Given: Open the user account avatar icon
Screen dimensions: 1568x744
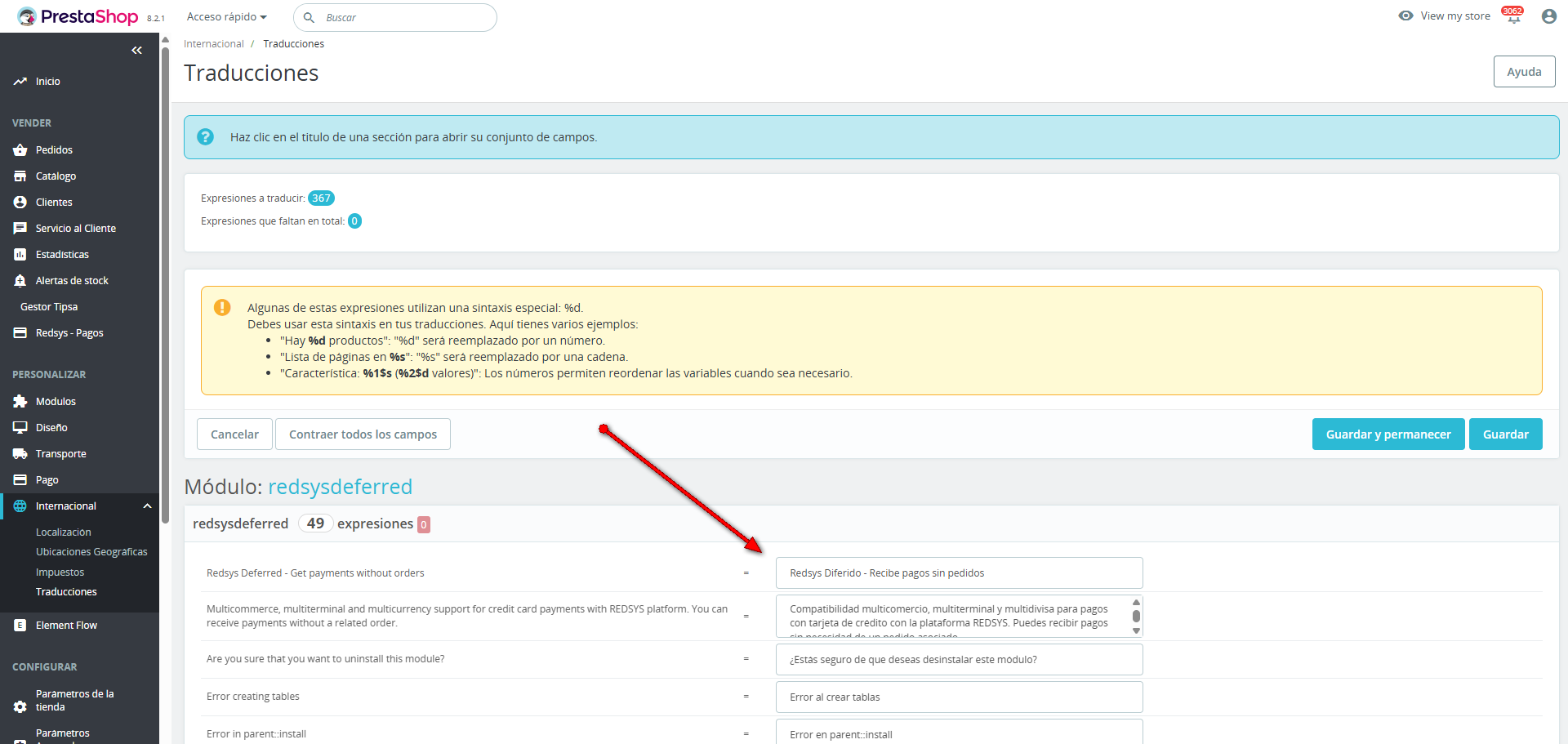Looking at the screenshot, I should pyautogui.click(x=1548, y=16).
